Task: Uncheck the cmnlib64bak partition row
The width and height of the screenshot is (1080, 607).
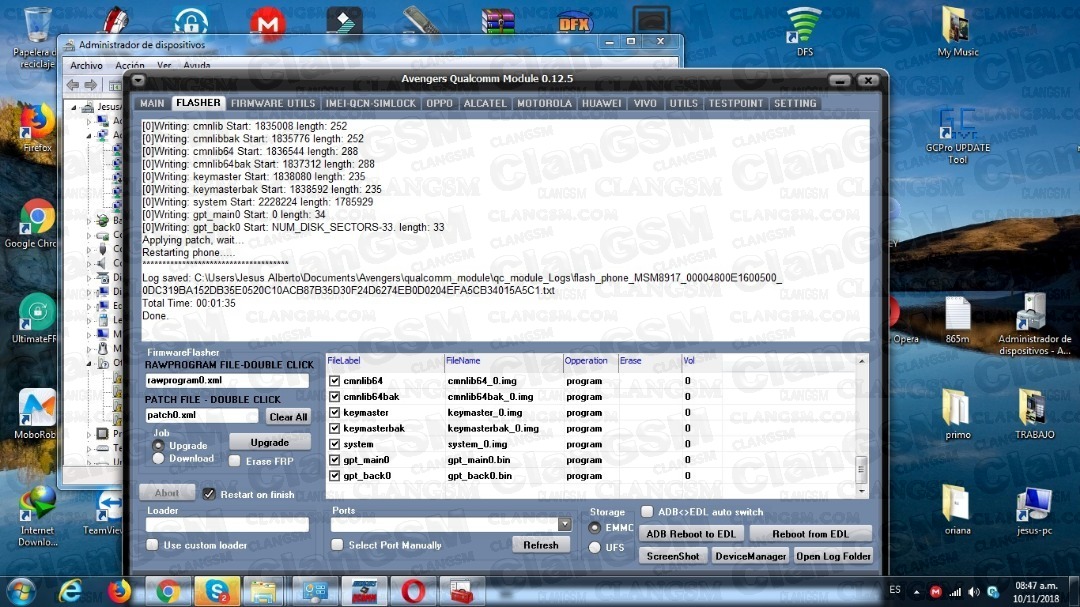Action: point(335,397)
